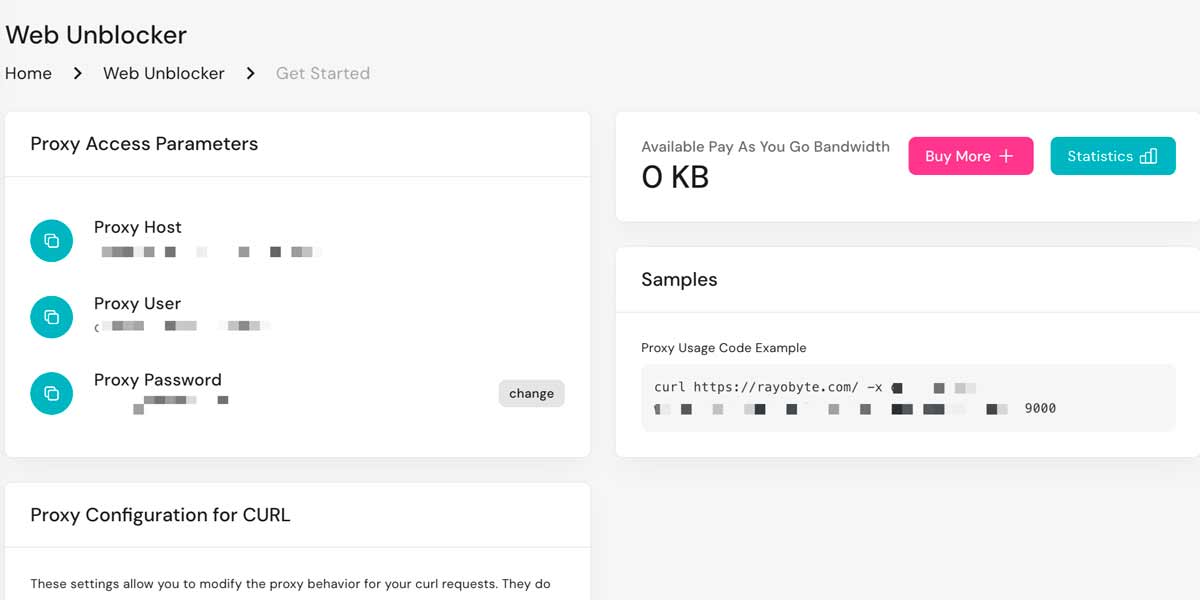Click the blurred Proxy User value
The height and width of the screenshot is (600, 1200).
[182, 326]
